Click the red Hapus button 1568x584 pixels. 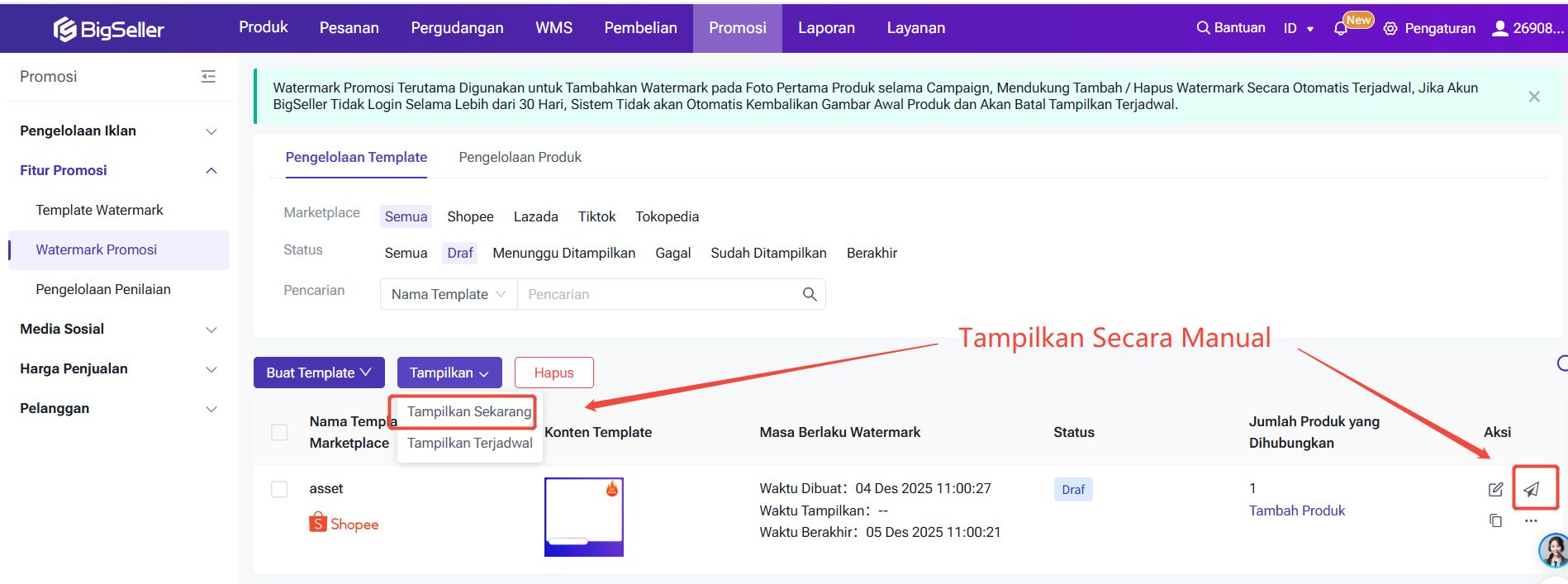coord(554,373)
